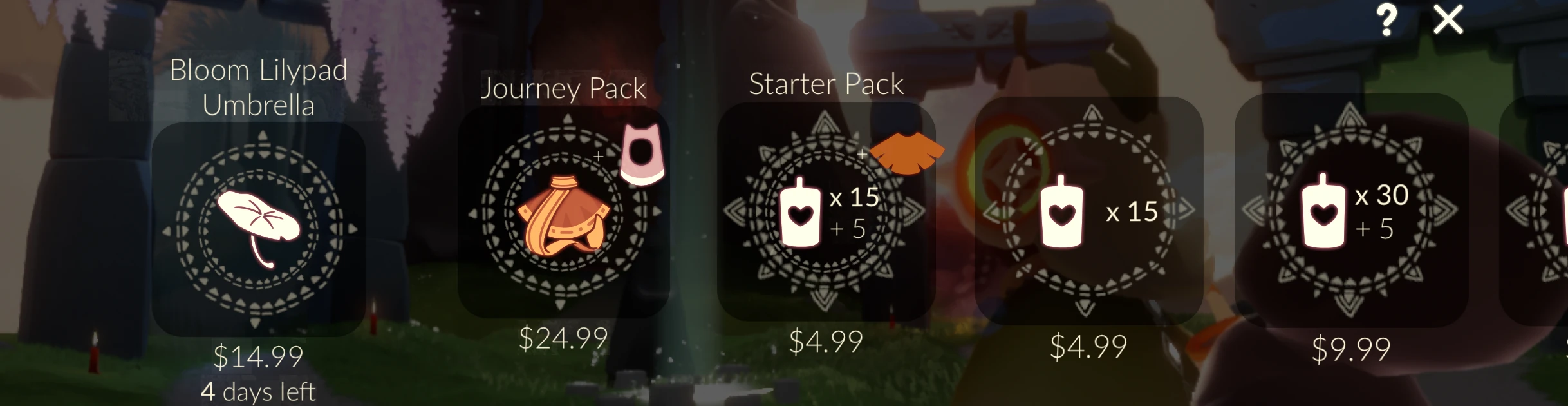The height and width of the screenshot is (406, 1568).
Task: Choose the plain x 15 candle pack
Action: pos(1088,211)
